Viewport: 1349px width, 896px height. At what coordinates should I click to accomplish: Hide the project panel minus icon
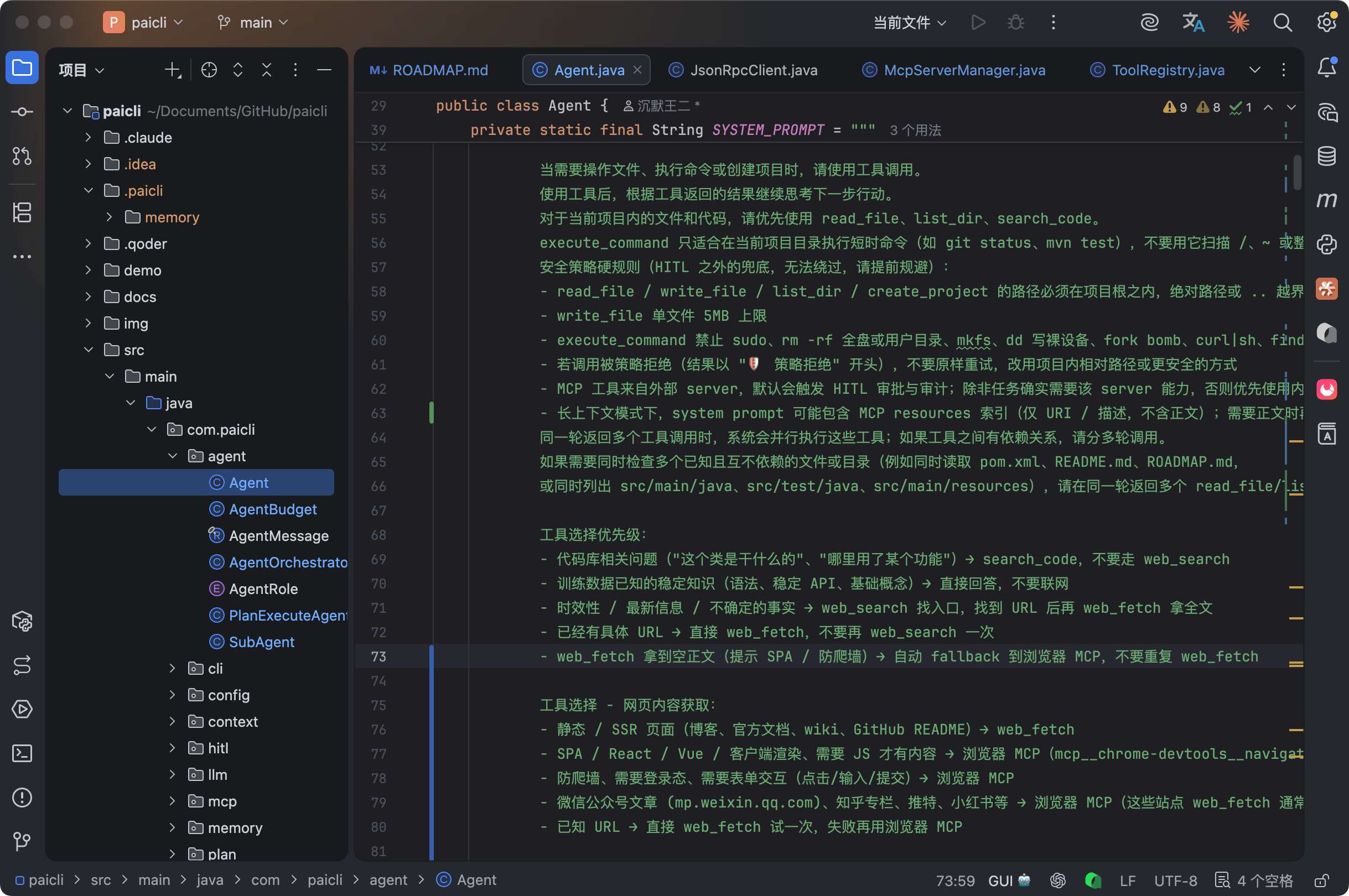click(324, 70)
